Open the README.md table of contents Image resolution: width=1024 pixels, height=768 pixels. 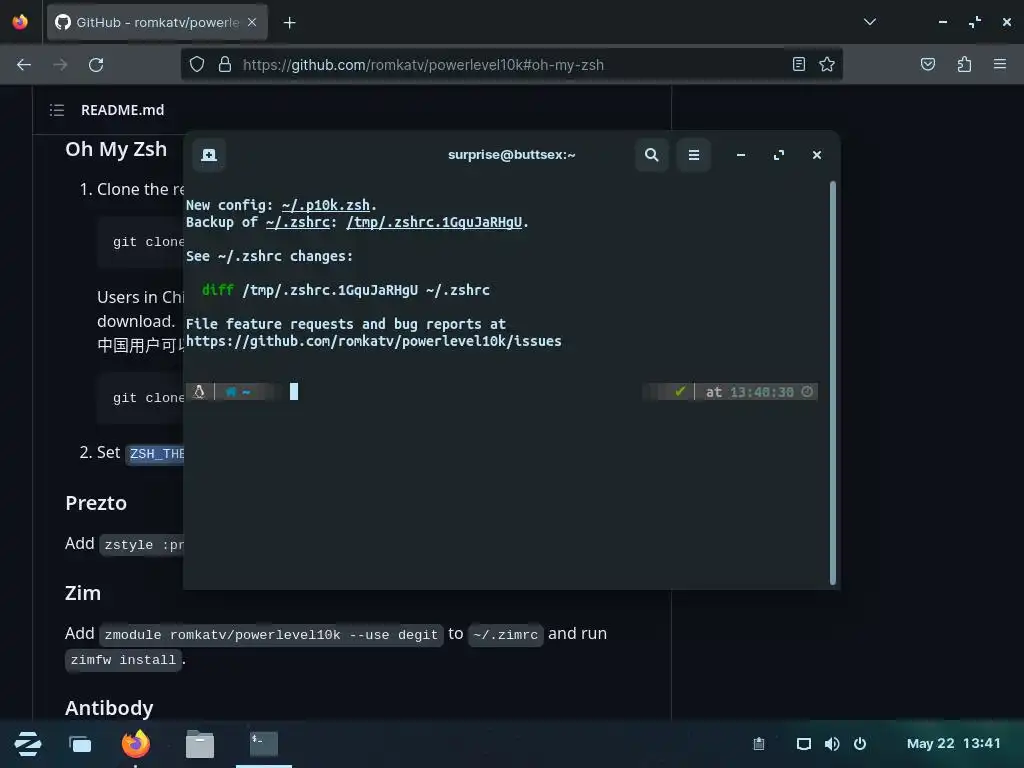[x=57, y=110]
